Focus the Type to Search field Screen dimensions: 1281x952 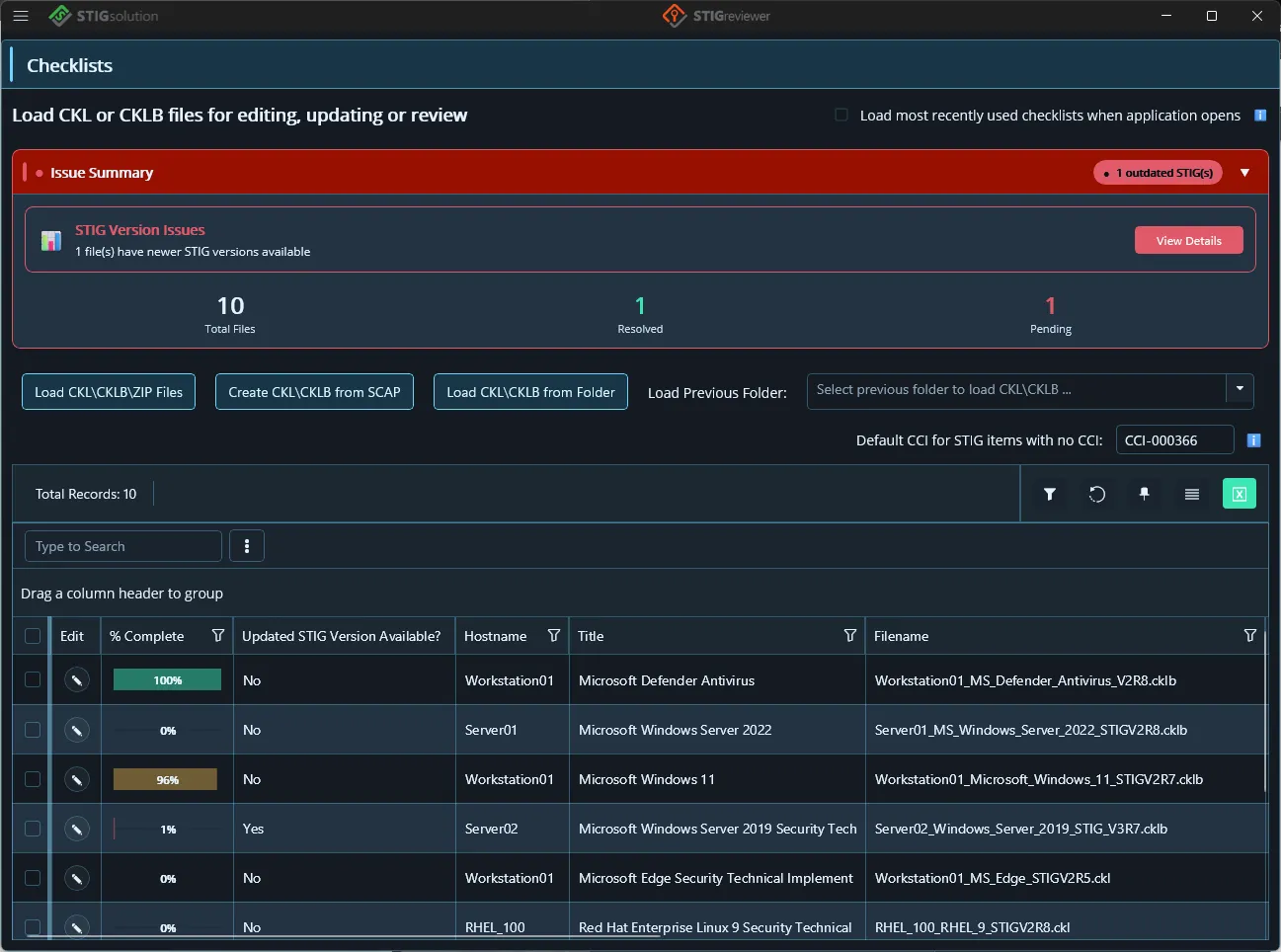point(123,546)
